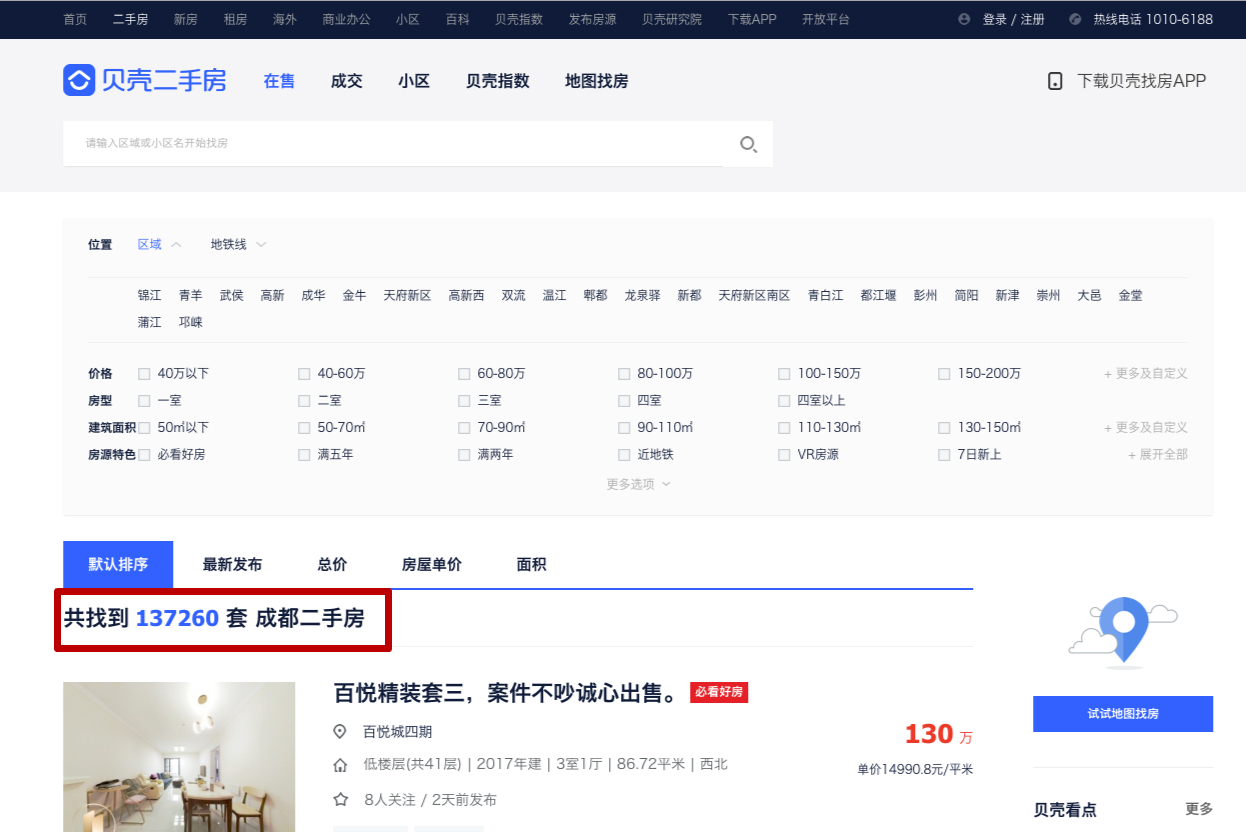Click the phone icon beside 下载贝壳找房APP
Screen dimensions: 1246x832
1055,81
